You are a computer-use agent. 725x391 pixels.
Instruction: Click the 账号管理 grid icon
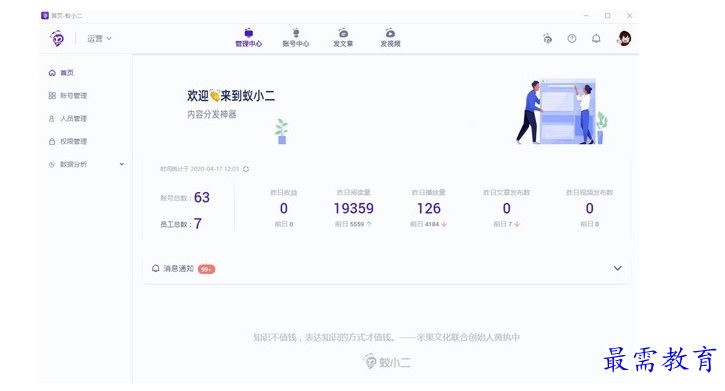[52, 96]
